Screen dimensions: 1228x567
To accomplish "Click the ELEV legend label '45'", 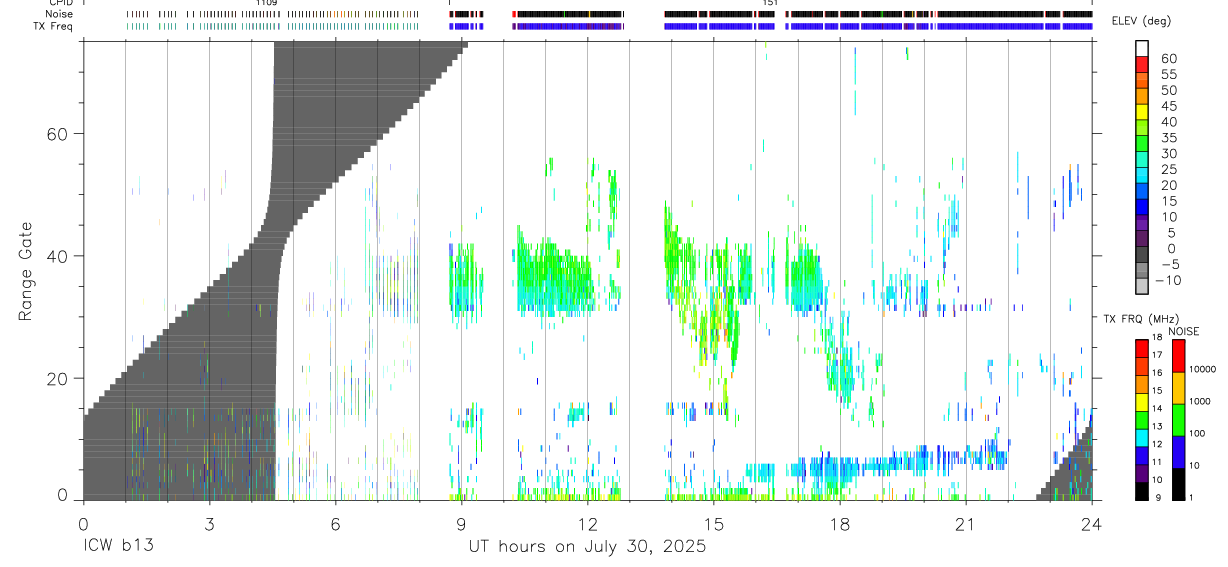I will tap(1168, 106).
